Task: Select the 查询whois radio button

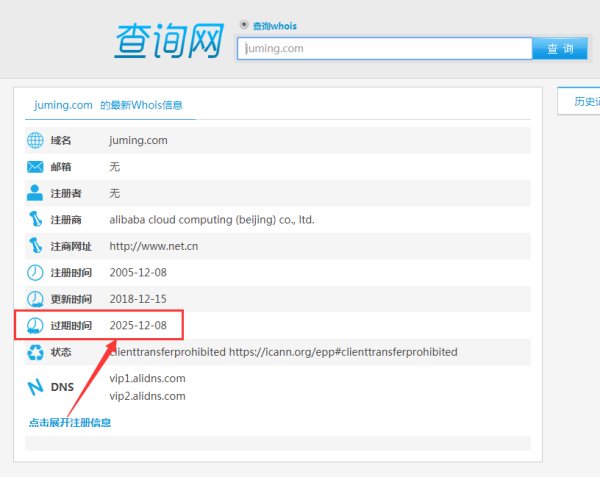Action: 244,25
